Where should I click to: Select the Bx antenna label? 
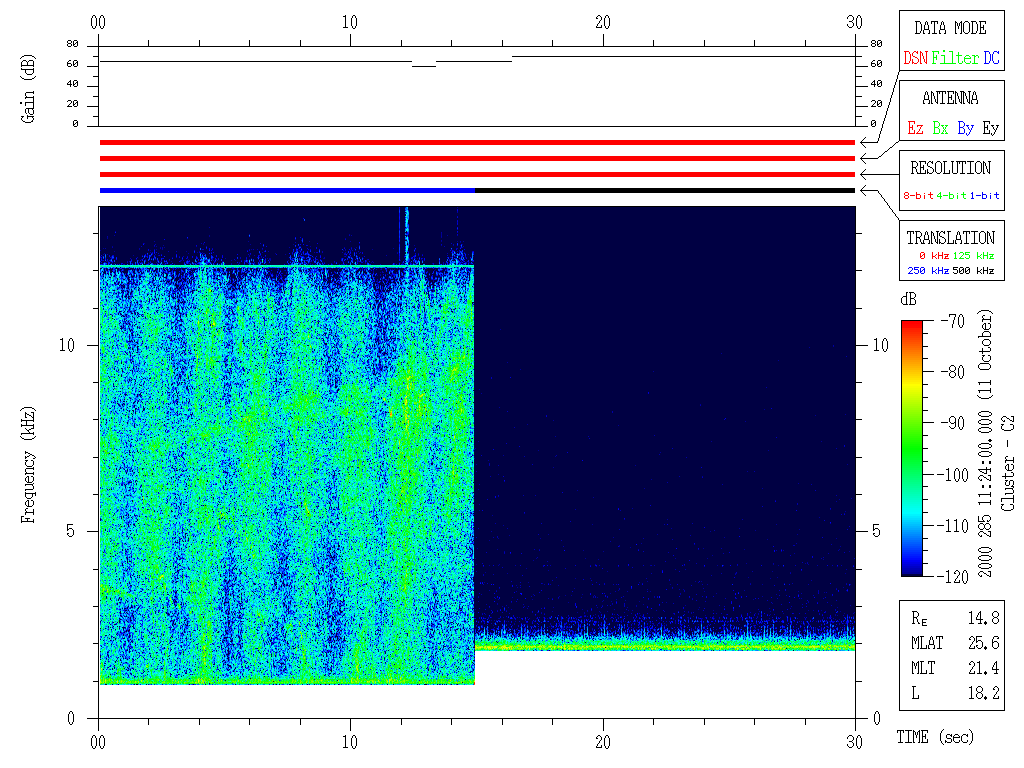[940, 128]
